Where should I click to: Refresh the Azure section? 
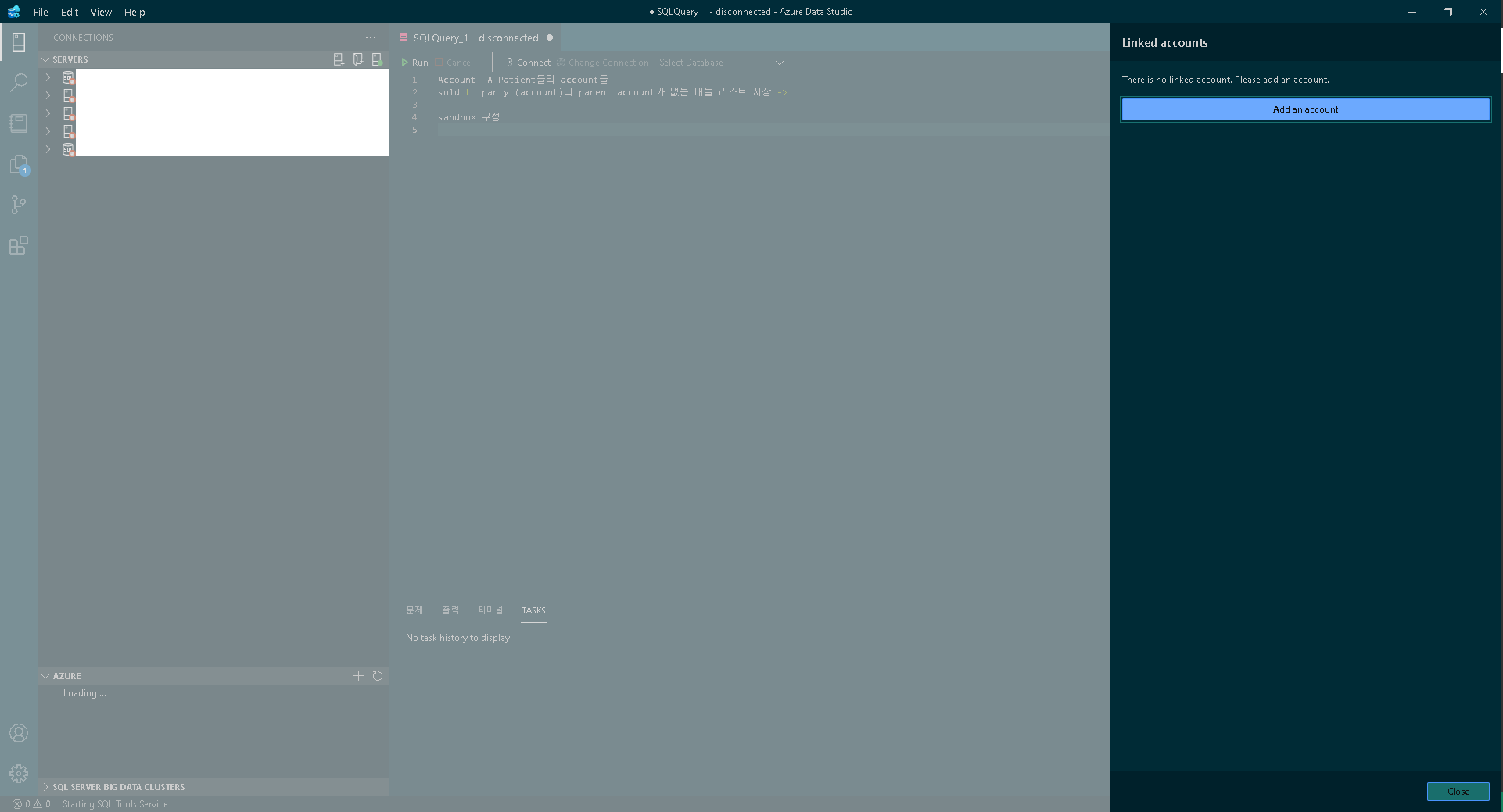point(378,676)
